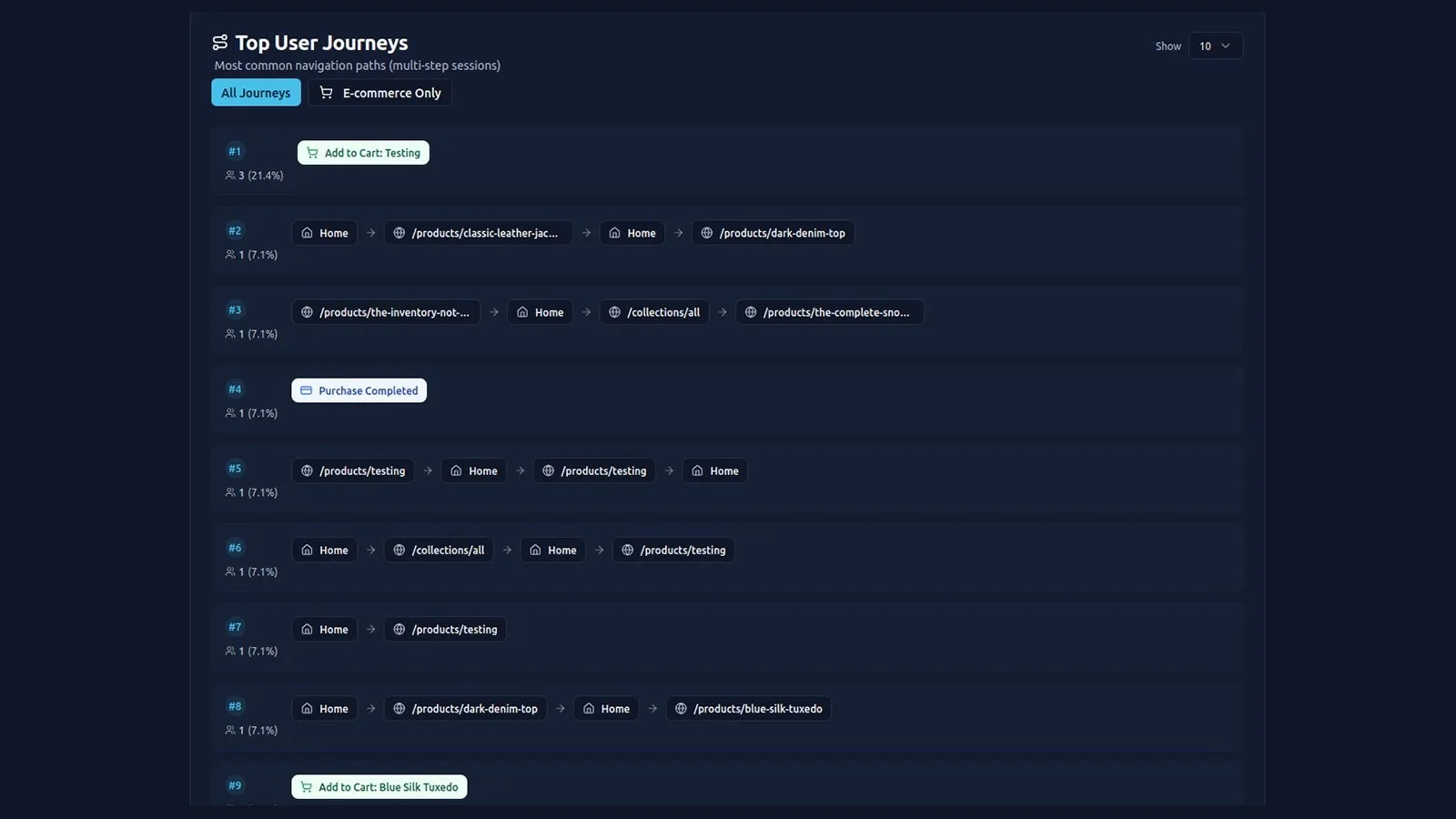Click 1 (7.1%) count under journey #2
This screenshot has width=1456, height=819.
click(258, 255)
